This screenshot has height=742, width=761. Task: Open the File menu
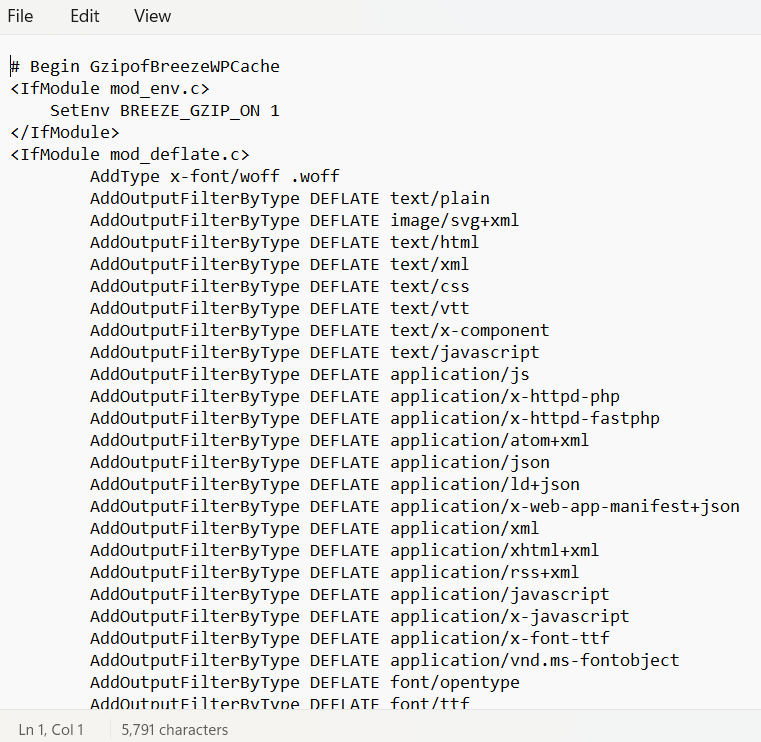(20, 16)
